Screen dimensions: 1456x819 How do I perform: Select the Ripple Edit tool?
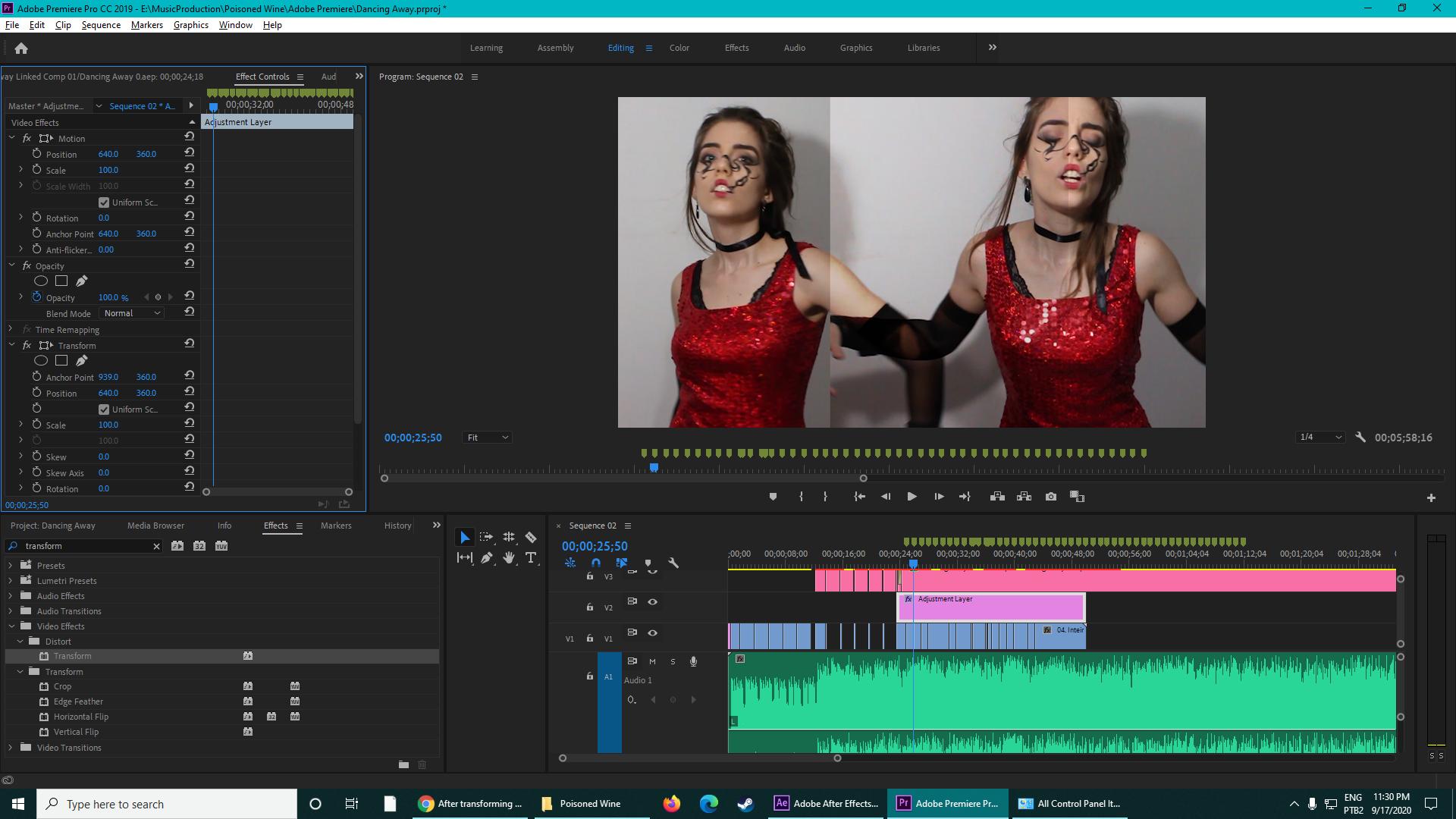pos(509,538)
